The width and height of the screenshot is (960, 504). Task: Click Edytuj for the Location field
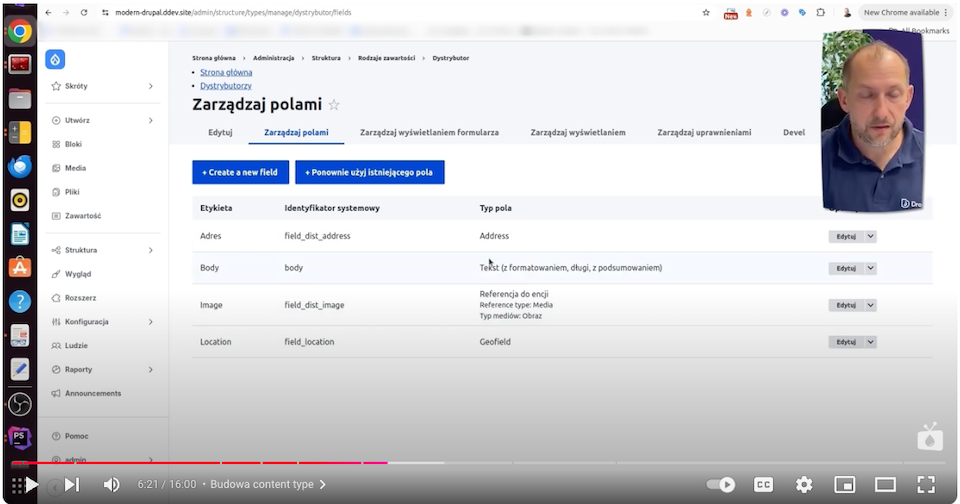[x=846, y=342]
